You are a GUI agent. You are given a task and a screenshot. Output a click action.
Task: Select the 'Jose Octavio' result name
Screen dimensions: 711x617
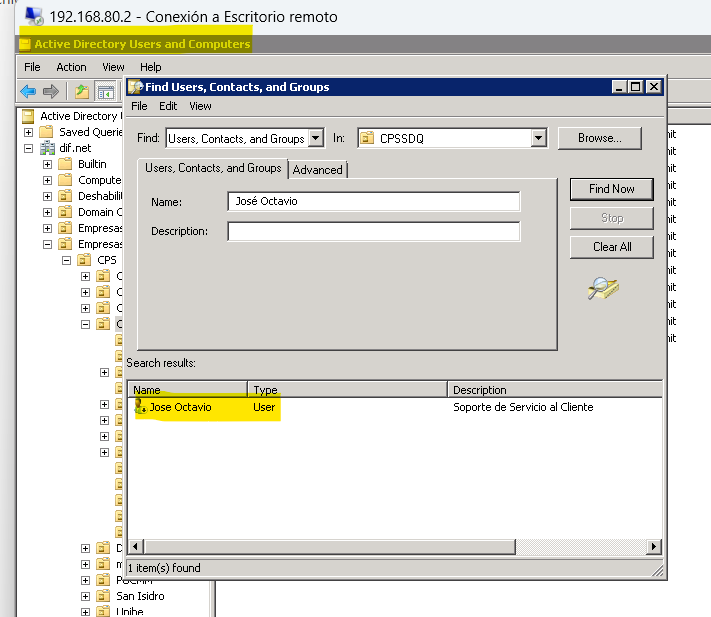[x=180, y=407]
